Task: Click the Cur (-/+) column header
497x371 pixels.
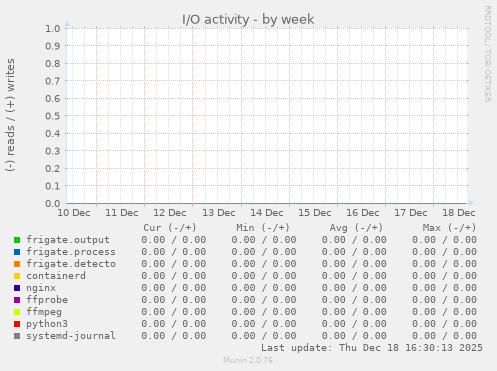Action: tap(170, 228)
